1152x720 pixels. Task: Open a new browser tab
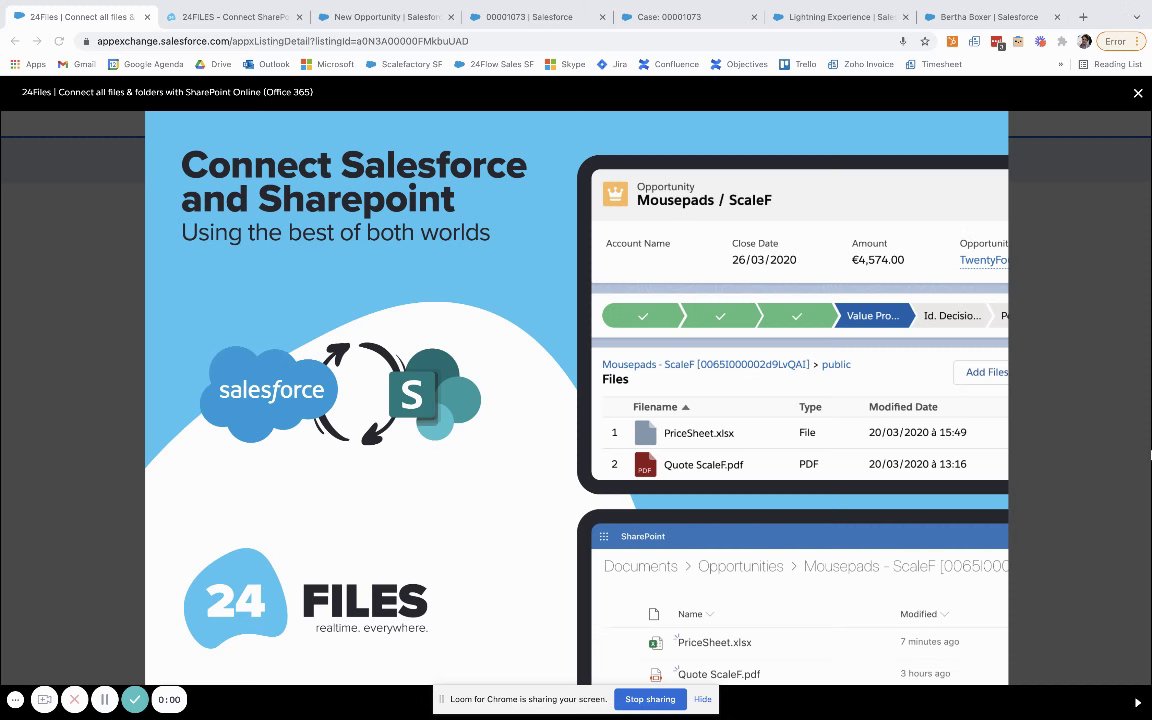tap(1083, 17)
